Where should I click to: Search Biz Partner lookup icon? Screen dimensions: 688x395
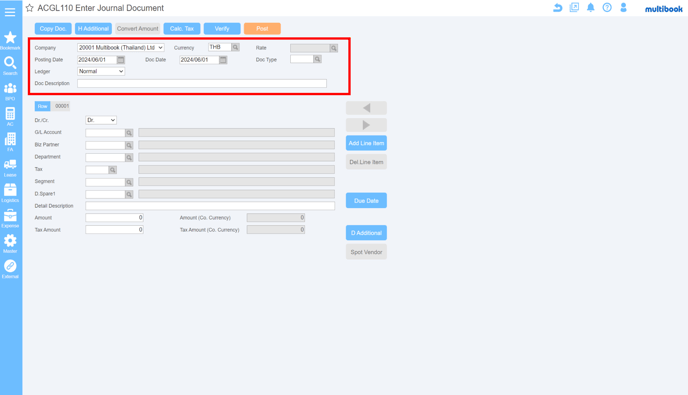pos(129,145)
